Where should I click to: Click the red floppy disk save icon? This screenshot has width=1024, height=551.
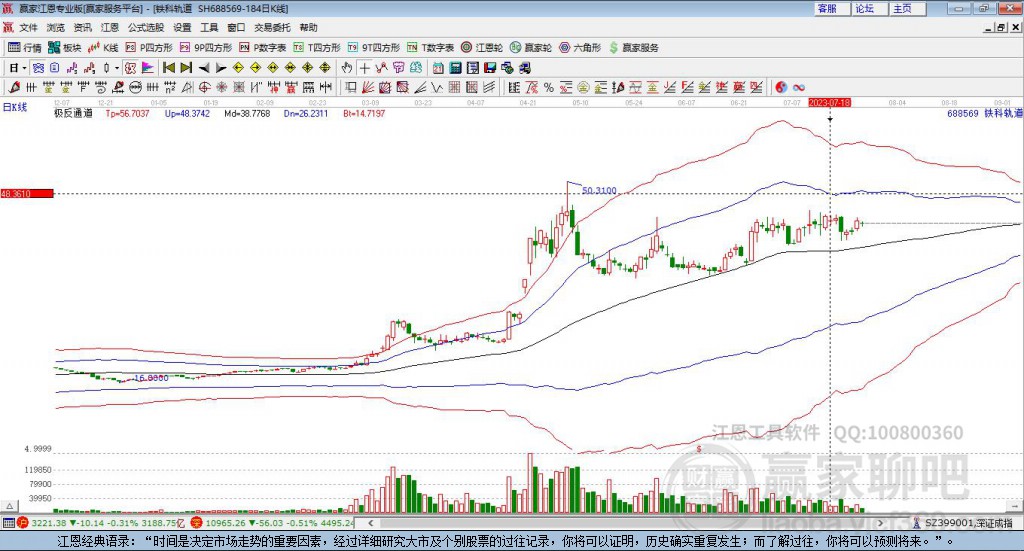coord(490,68)
